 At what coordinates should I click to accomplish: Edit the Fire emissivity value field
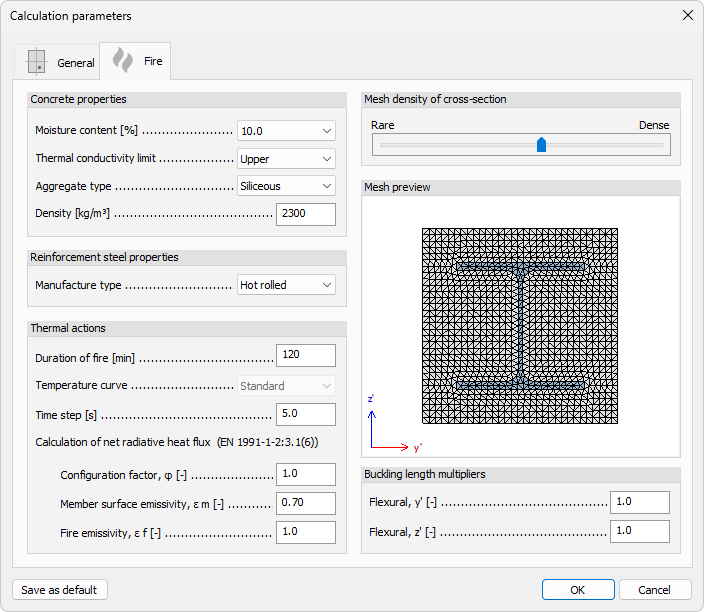coord(306,532)
